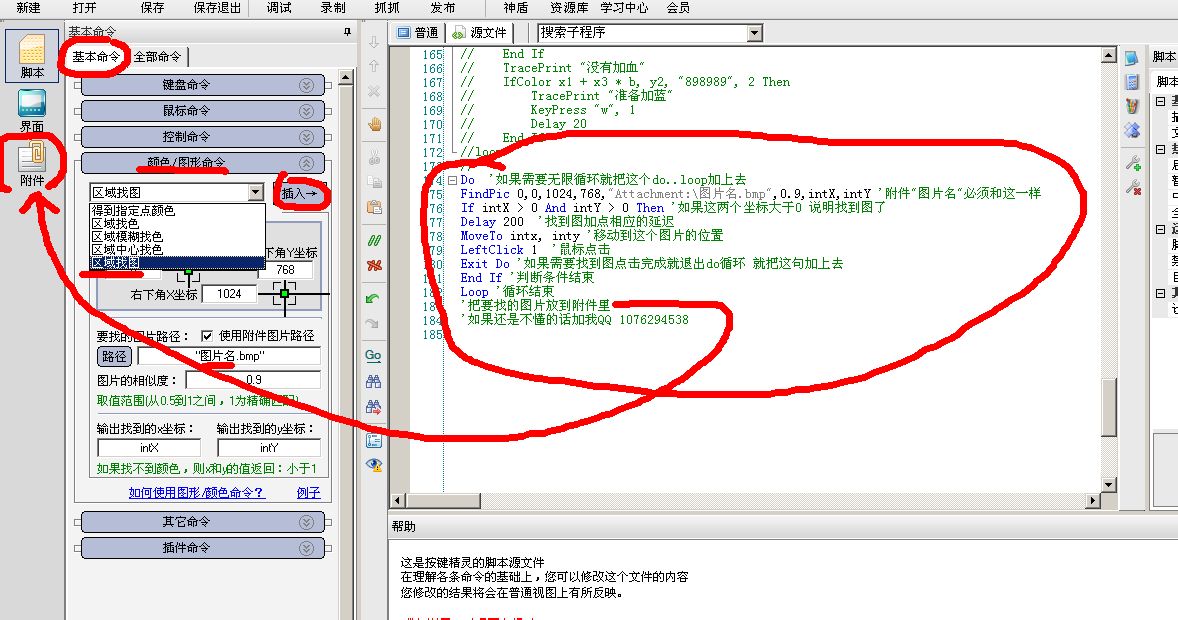Click the colorful cup icon in right toolbar
Screen dimensions: 1178x620
click(x=1132, y=106)
